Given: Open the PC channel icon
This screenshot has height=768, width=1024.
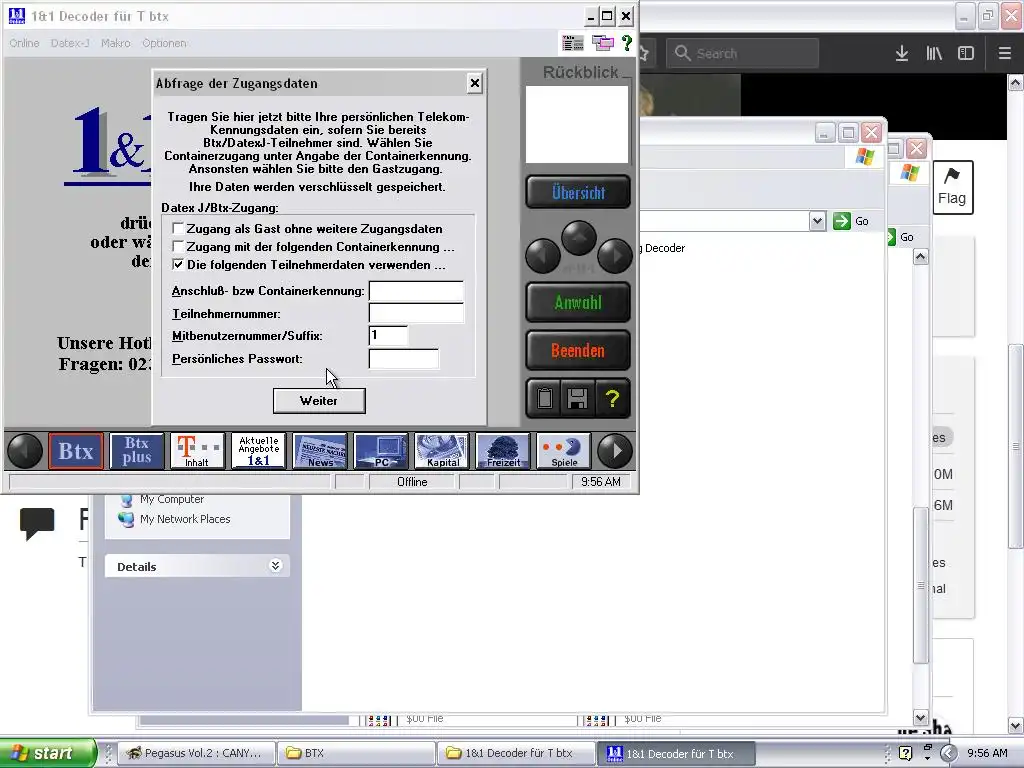Looking at the screenshot, I should (381, 451).
